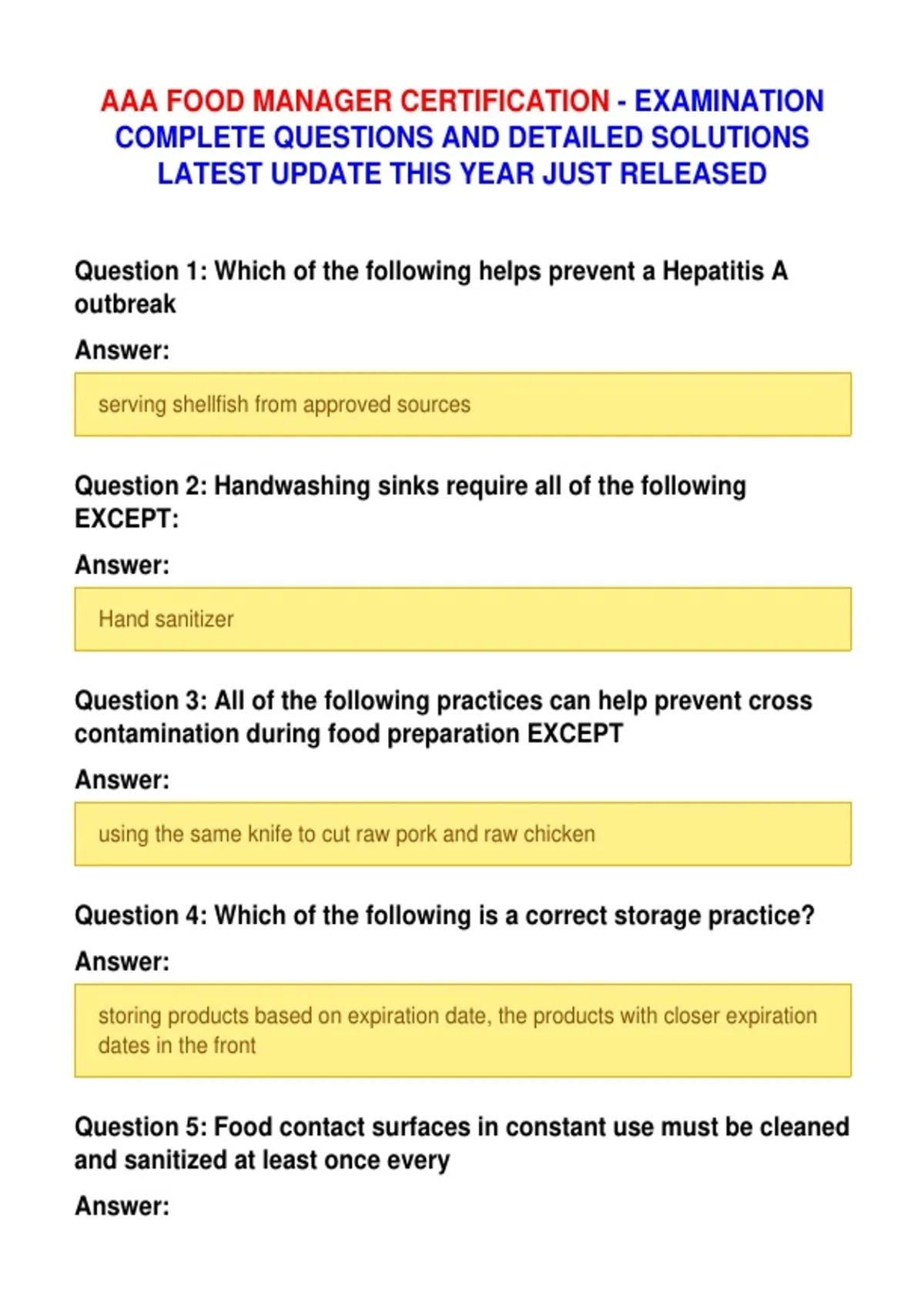Click the Answer label under Question 2
924x1309 pixels.
click(x=122, y=565)
